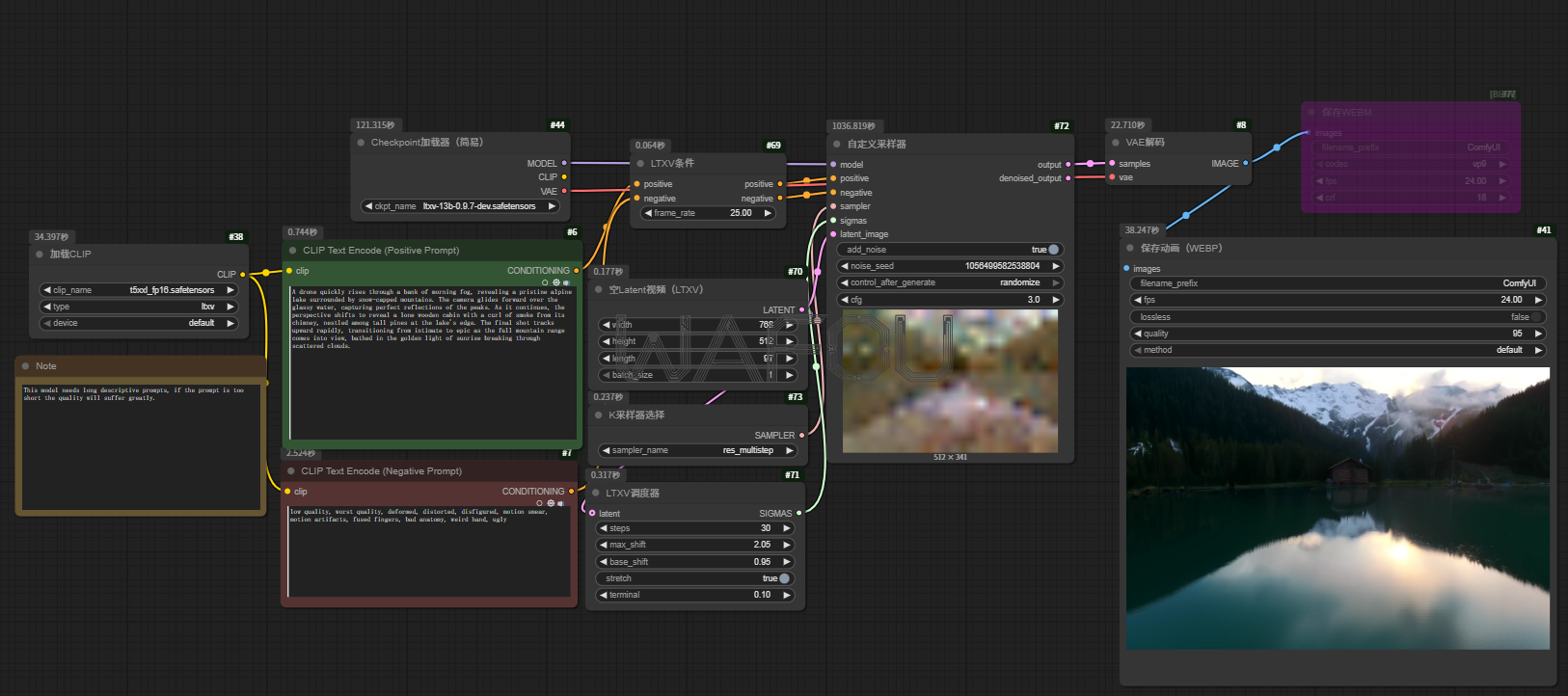Click the SIGMAS output slot on LTXV调度器
This screenshot has width=1568, height=696.
(x=799, y=514)
